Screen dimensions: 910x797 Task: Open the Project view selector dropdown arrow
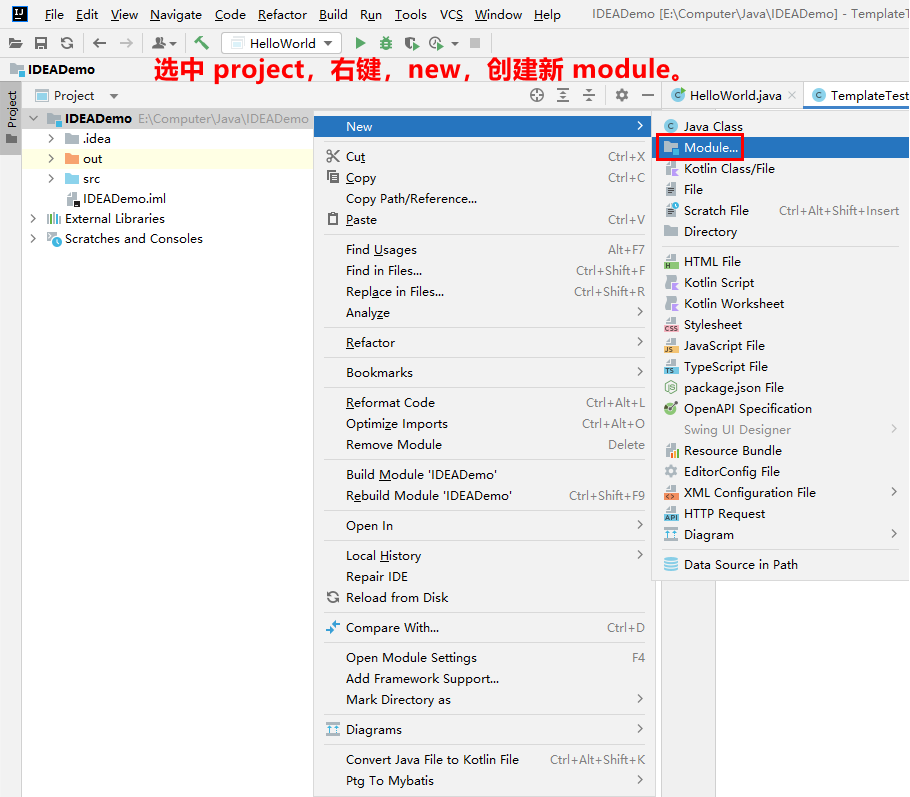click(114, 96)
